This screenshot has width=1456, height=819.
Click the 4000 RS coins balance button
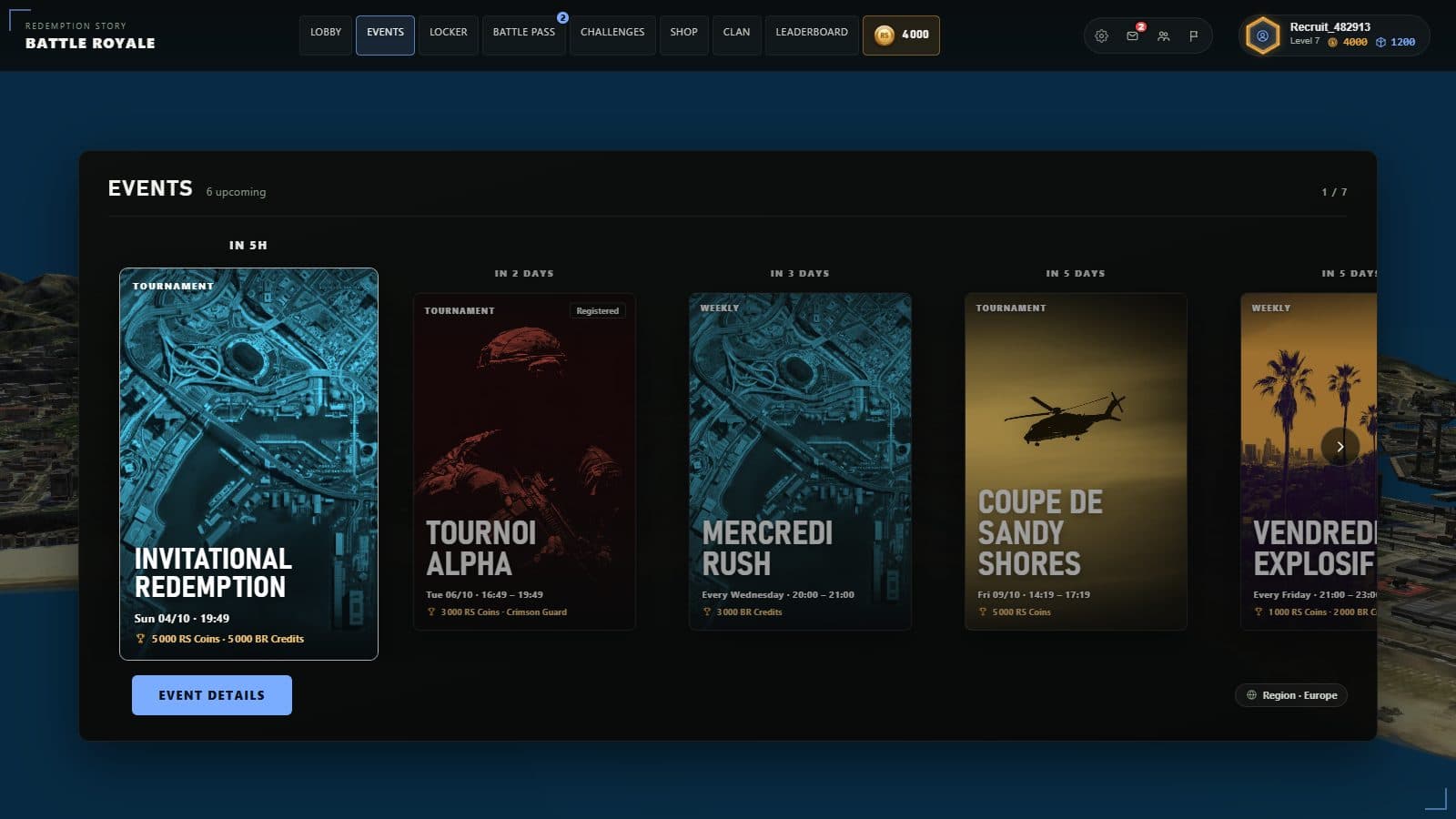tap(901, 35)
